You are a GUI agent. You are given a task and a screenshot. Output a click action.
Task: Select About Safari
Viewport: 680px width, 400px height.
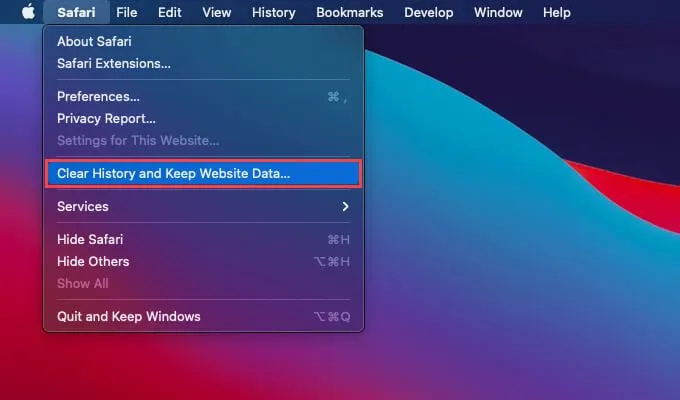point(203,41)
